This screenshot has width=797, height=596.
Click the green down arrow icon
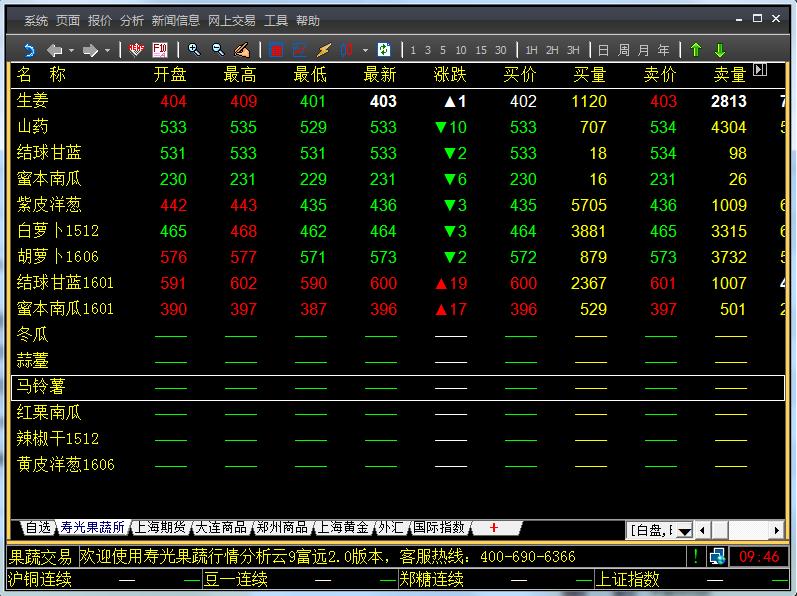[x=719, y=50]
